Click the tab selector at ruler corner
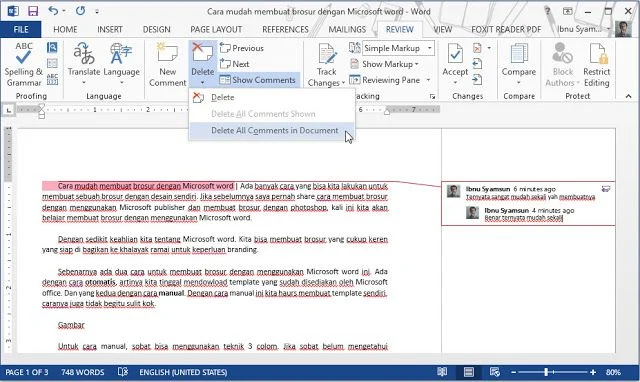This screenshot has width=640, height=382. coord(9,110)
